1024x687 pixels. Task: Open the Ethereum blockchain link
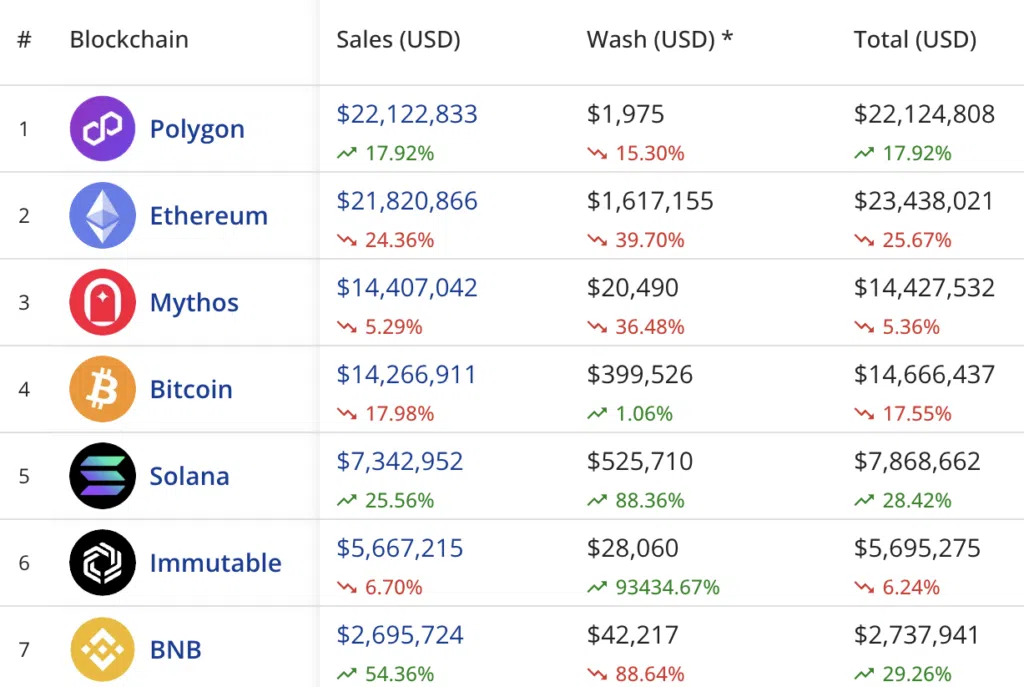click(208, 215)
